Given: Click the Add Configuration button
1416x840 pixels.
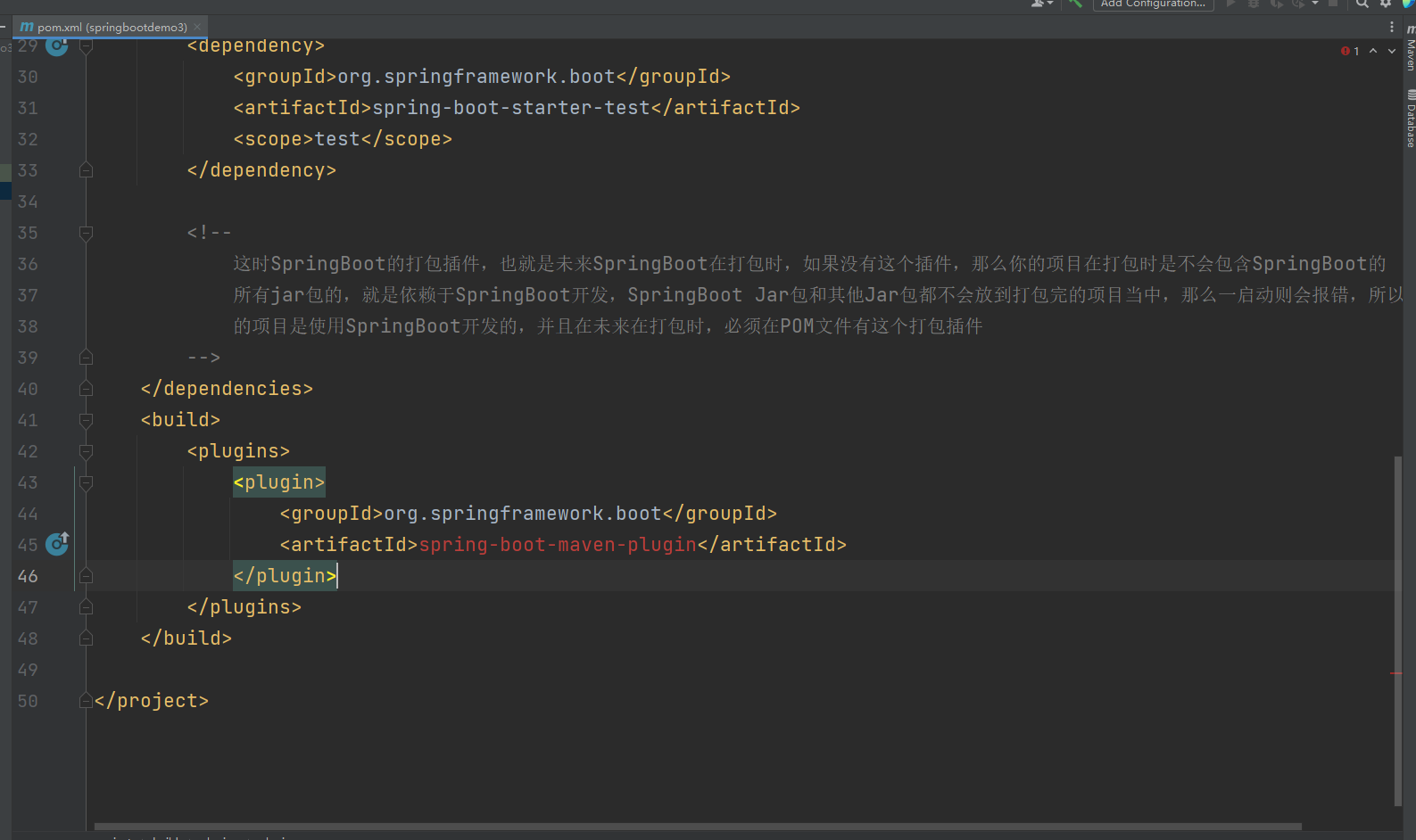Looking at the screenshot, I should 1153,4.
